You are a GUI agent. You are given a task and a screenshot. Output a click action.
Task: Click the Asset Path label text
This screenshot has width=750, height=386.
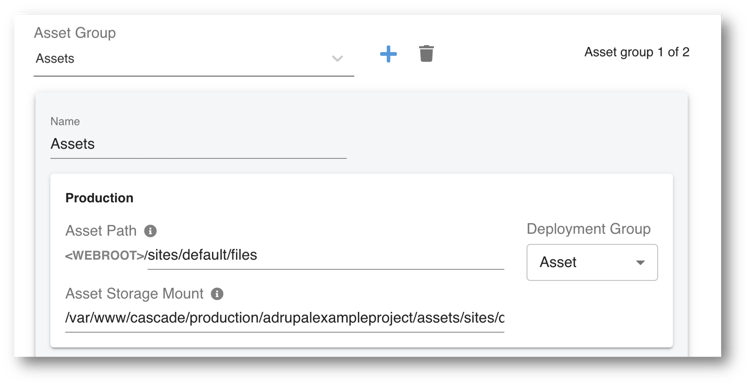101,231
